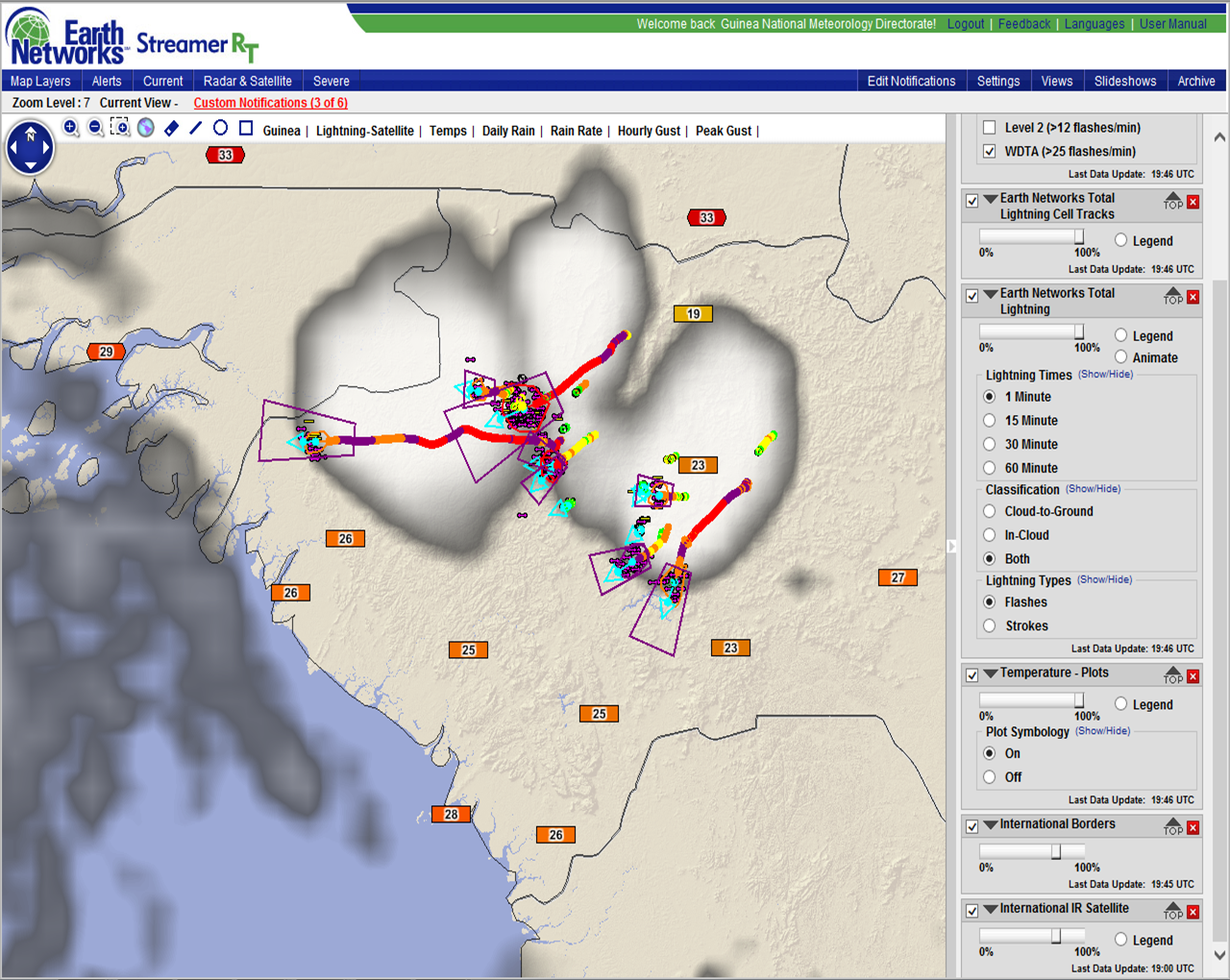Remove Temperature - Plots layer
Image resolution: width=1230 pixels, height=980 pixels.
point(1193,676)
